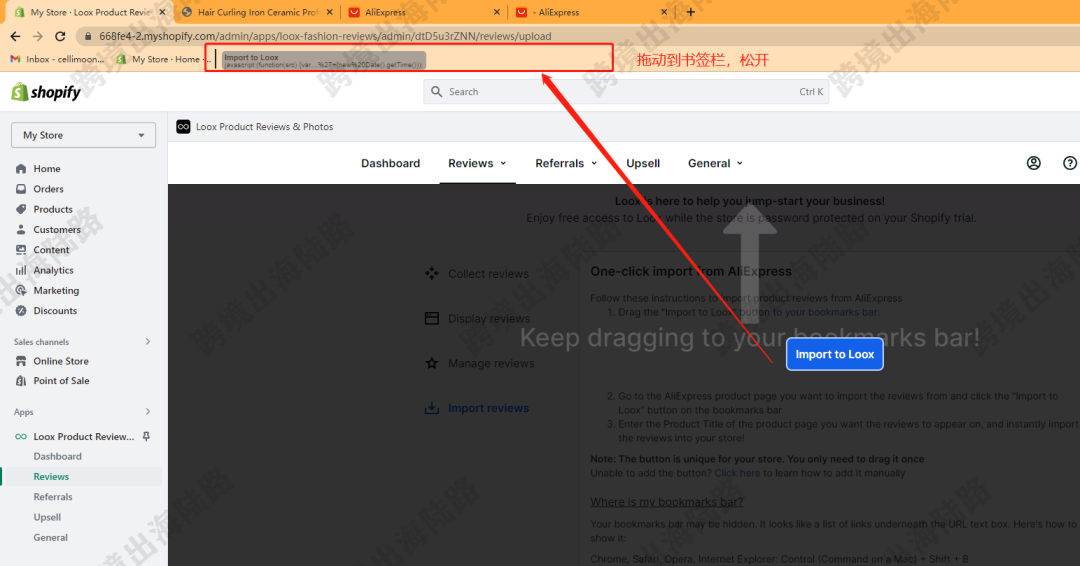Expand the General dropdown menu

point(715,163)
